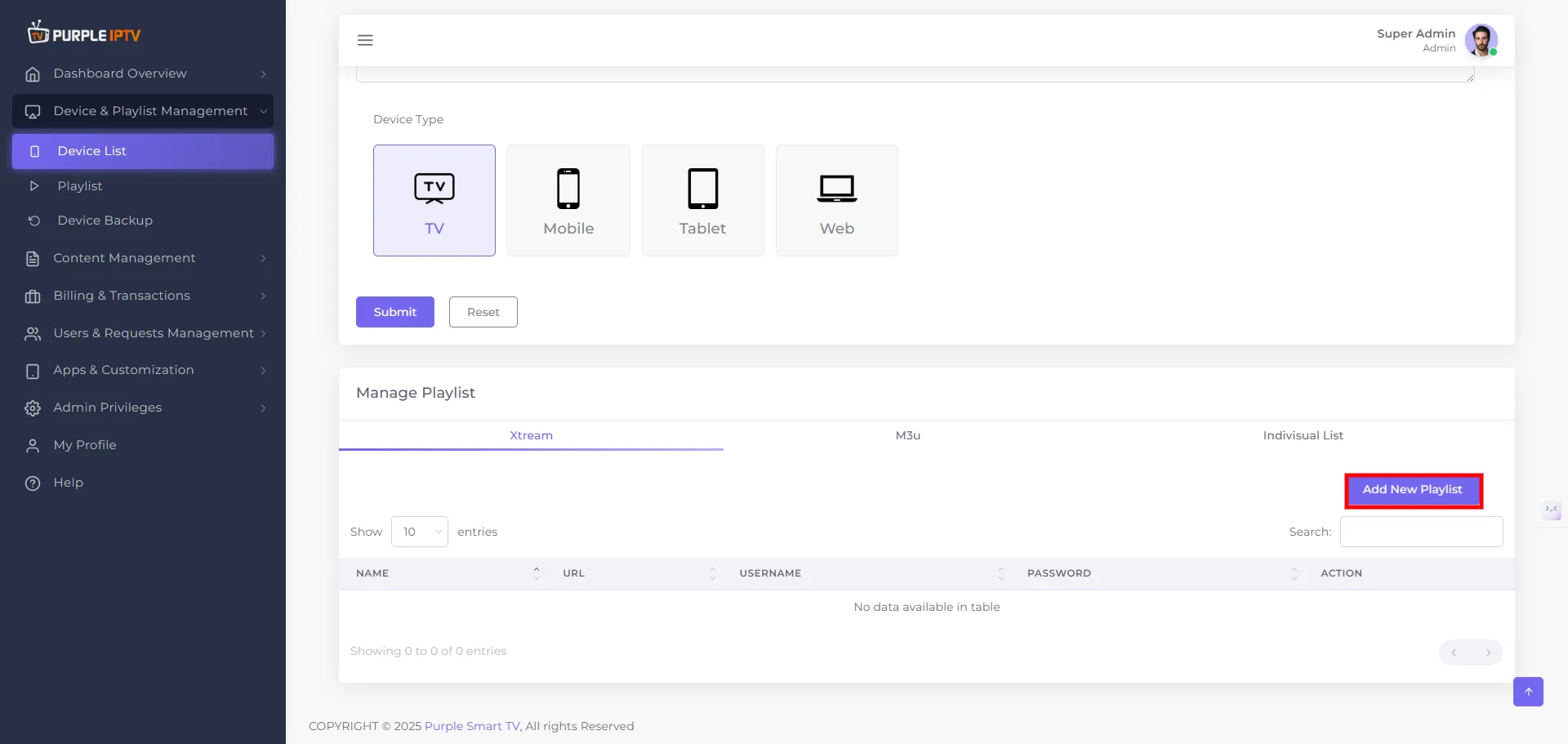Screen dimensions: 1568x744
Task: Click the Content Management document icon
Action: pyautogui.click(x=33, y=259)
